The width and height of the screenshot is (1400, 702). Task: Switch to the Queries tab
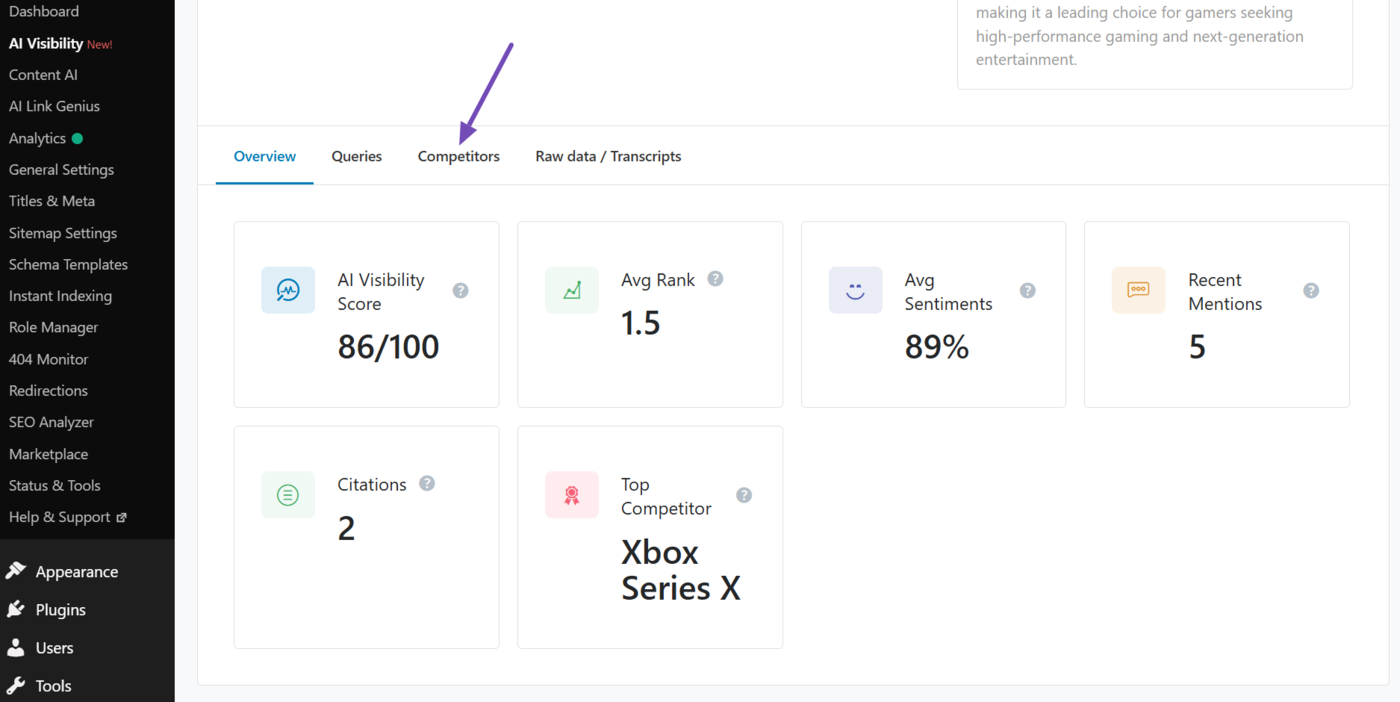[357, 156]
